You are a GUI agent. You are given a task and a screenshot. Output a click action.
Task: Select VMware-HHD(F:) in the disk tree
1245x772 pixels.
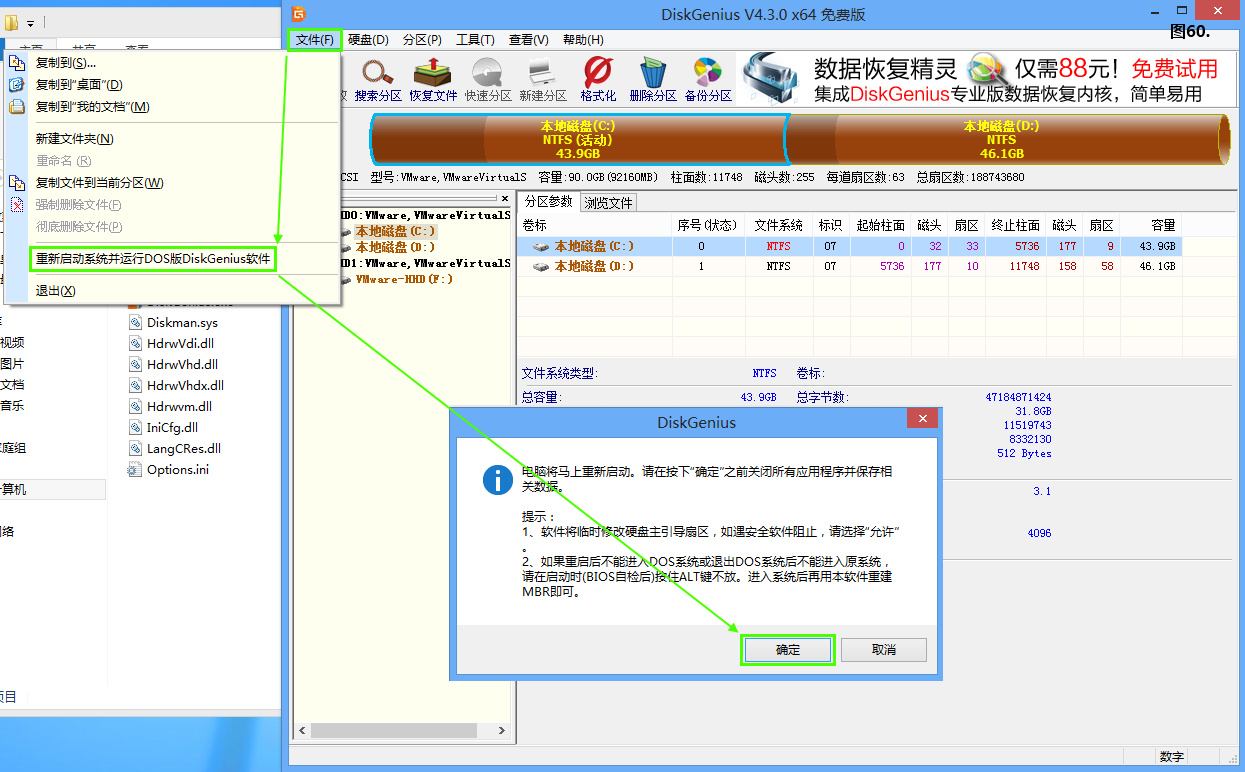tap(404, 279)
